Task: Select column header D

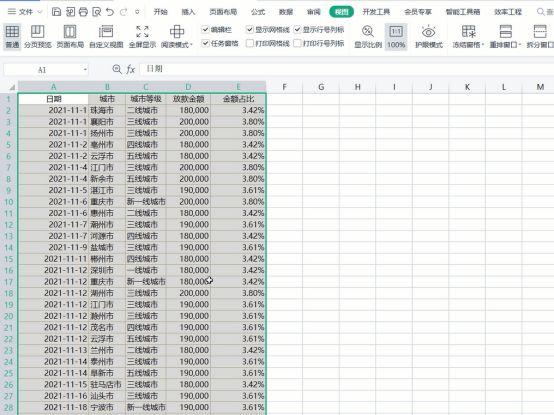Action: [188, 87]
